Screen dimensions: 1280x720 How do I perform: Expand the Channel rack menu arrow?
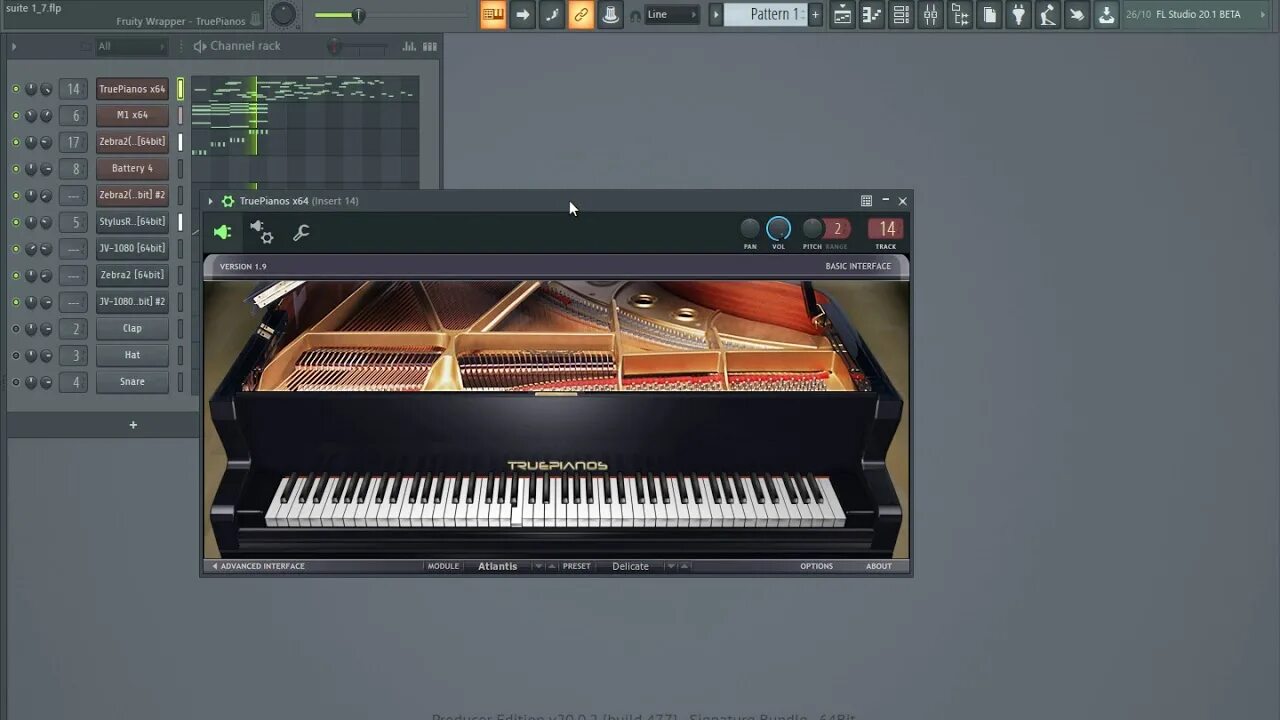[x=14, y=46]
